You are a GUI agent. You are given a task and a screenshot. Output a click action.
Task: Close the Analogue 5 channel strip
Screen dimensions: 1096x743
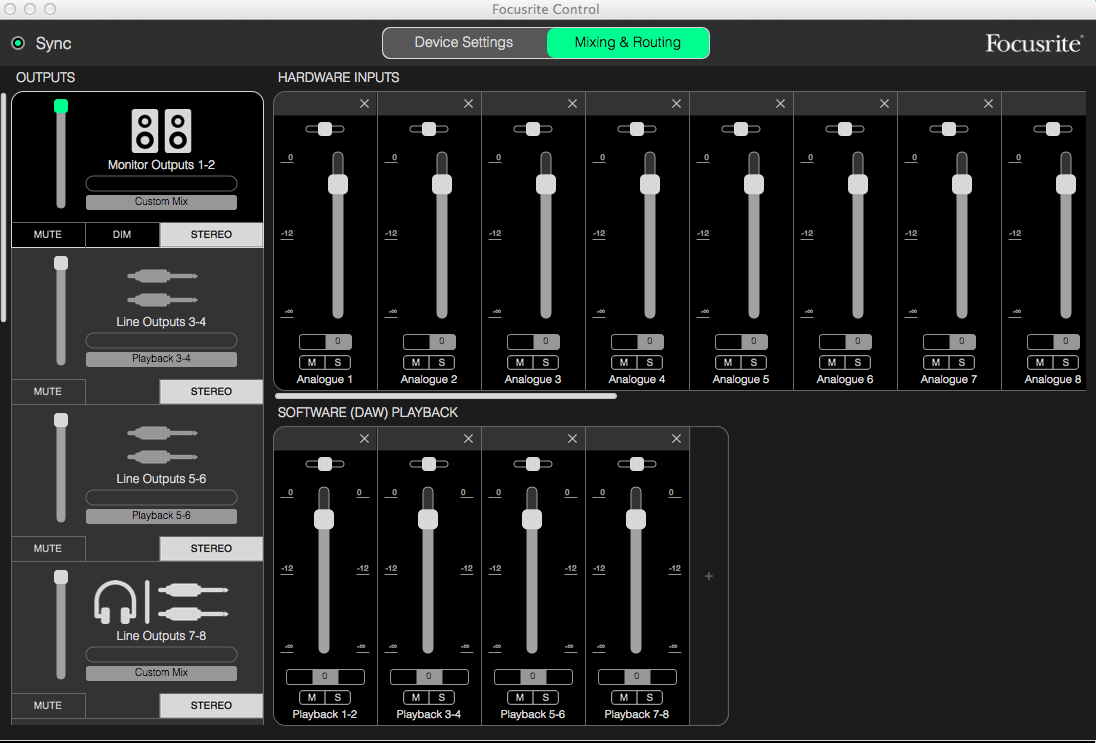[x=780, y=104]
